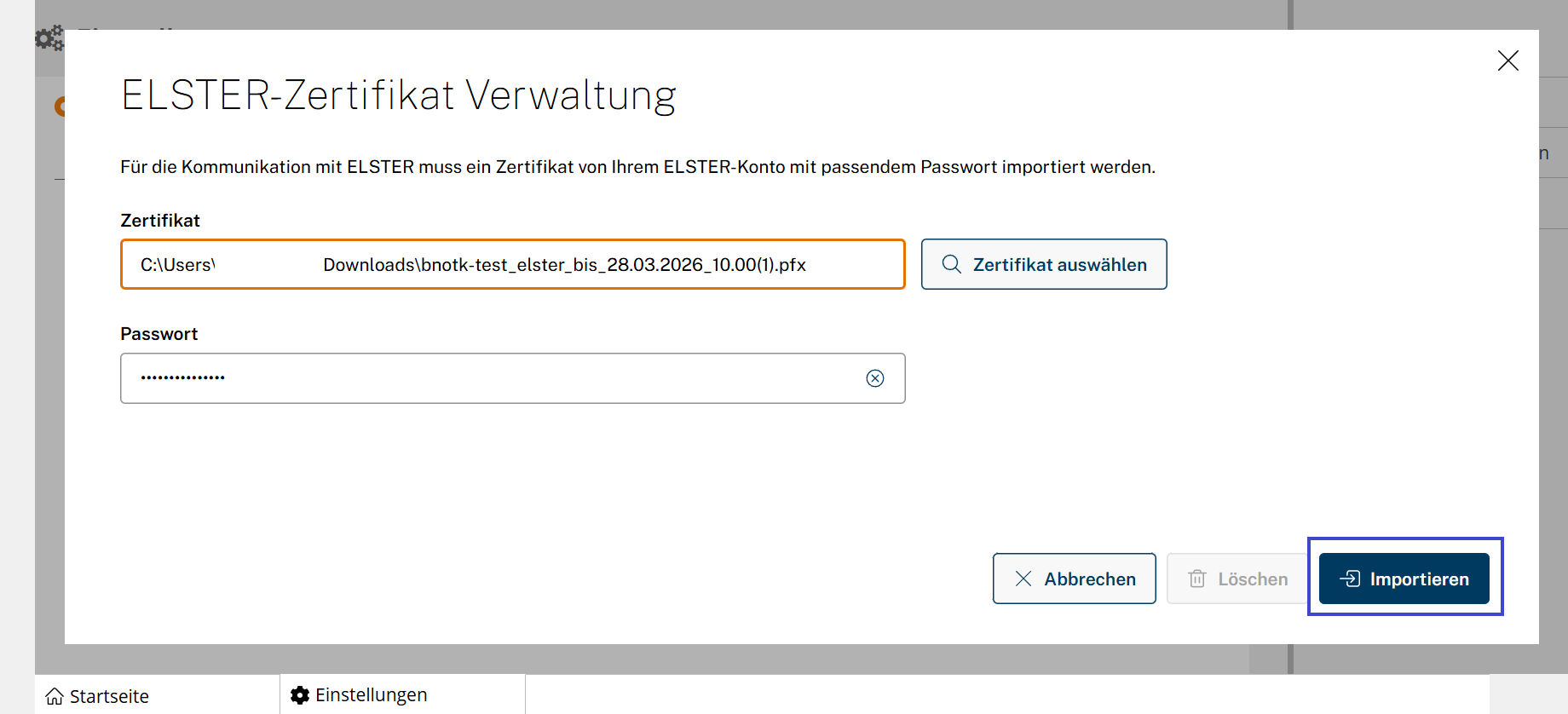Click the gears icon behind the dialog
Viewport: 1568px width, 714px height.
pyautogui.click(x=49, y=37)
